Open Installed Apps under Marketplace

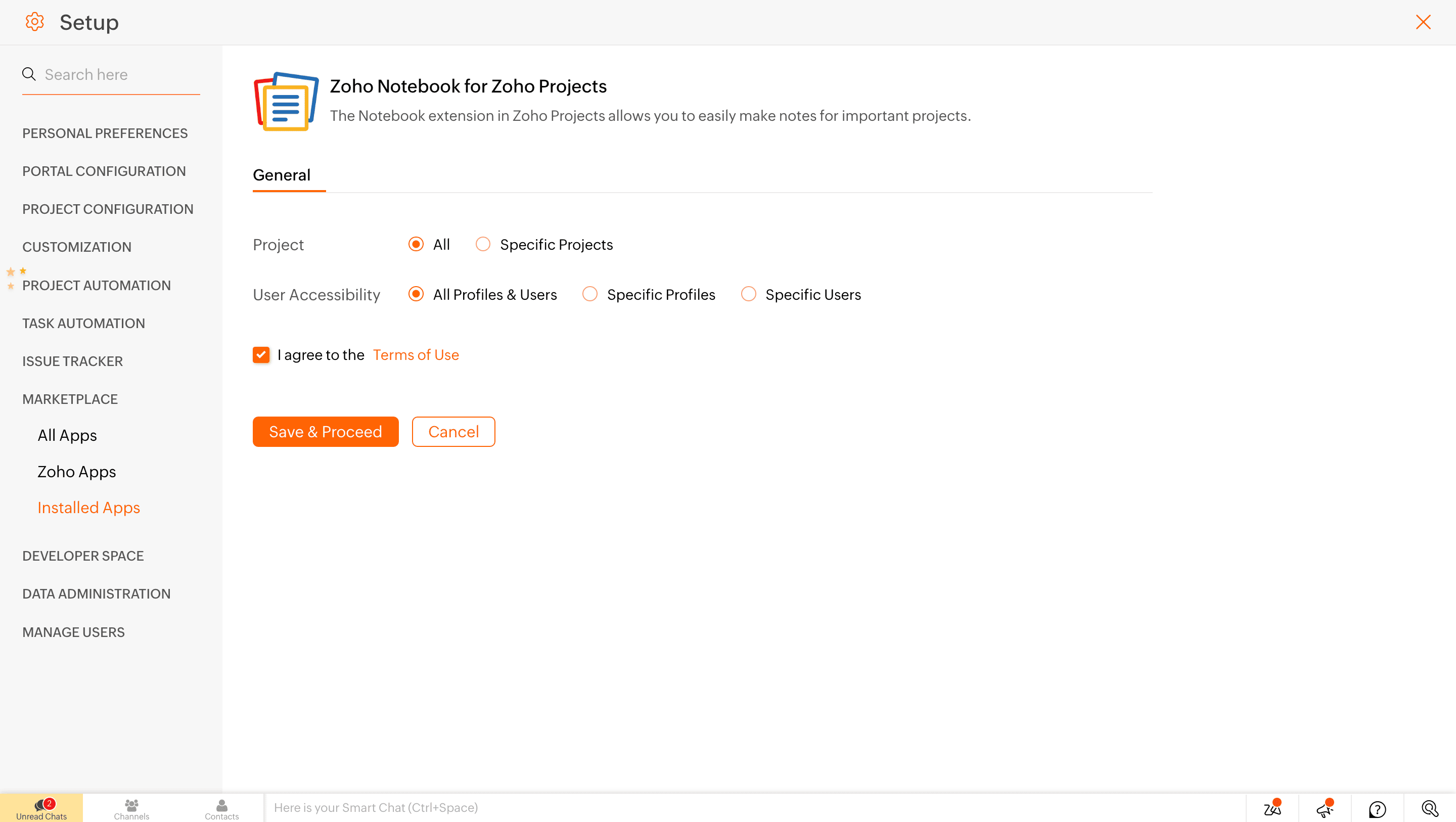point(89,507)
